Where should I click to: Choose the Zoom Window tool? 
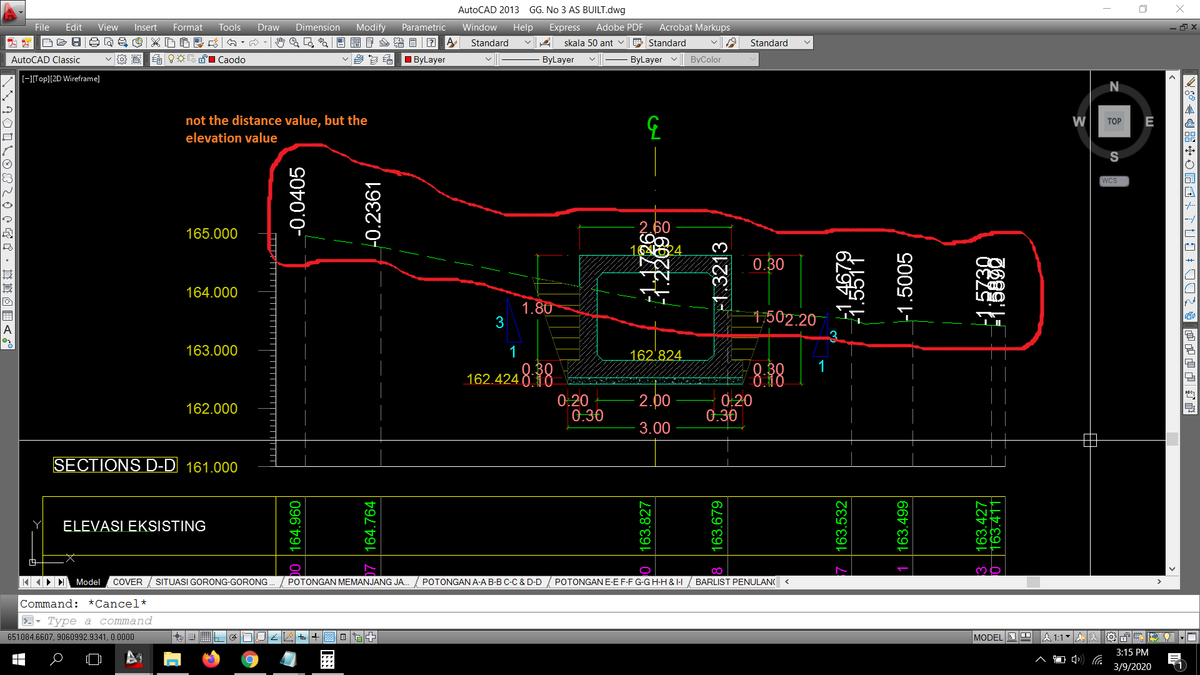[x=310, y=43]
